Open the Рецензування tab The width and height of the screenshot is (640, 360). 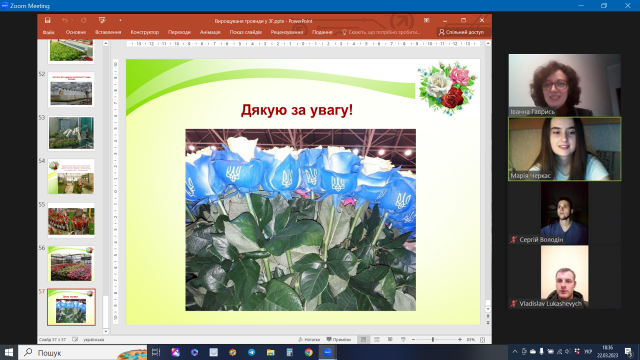(x=287, y=32)
